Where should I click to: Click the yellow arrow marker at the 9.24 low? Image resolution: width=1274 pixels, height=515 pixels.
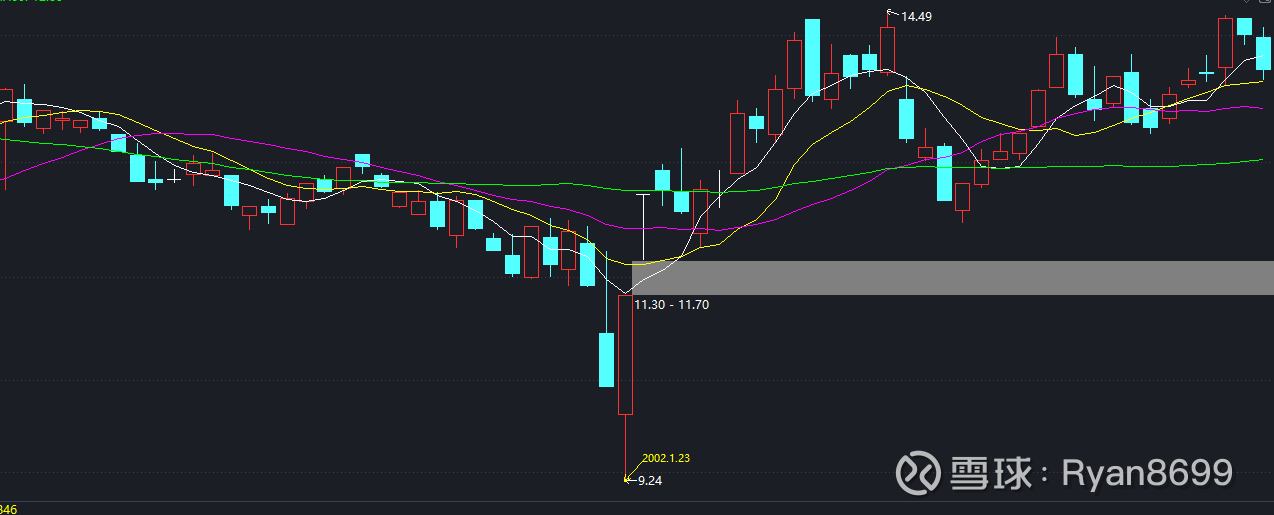tap(629, 480)
